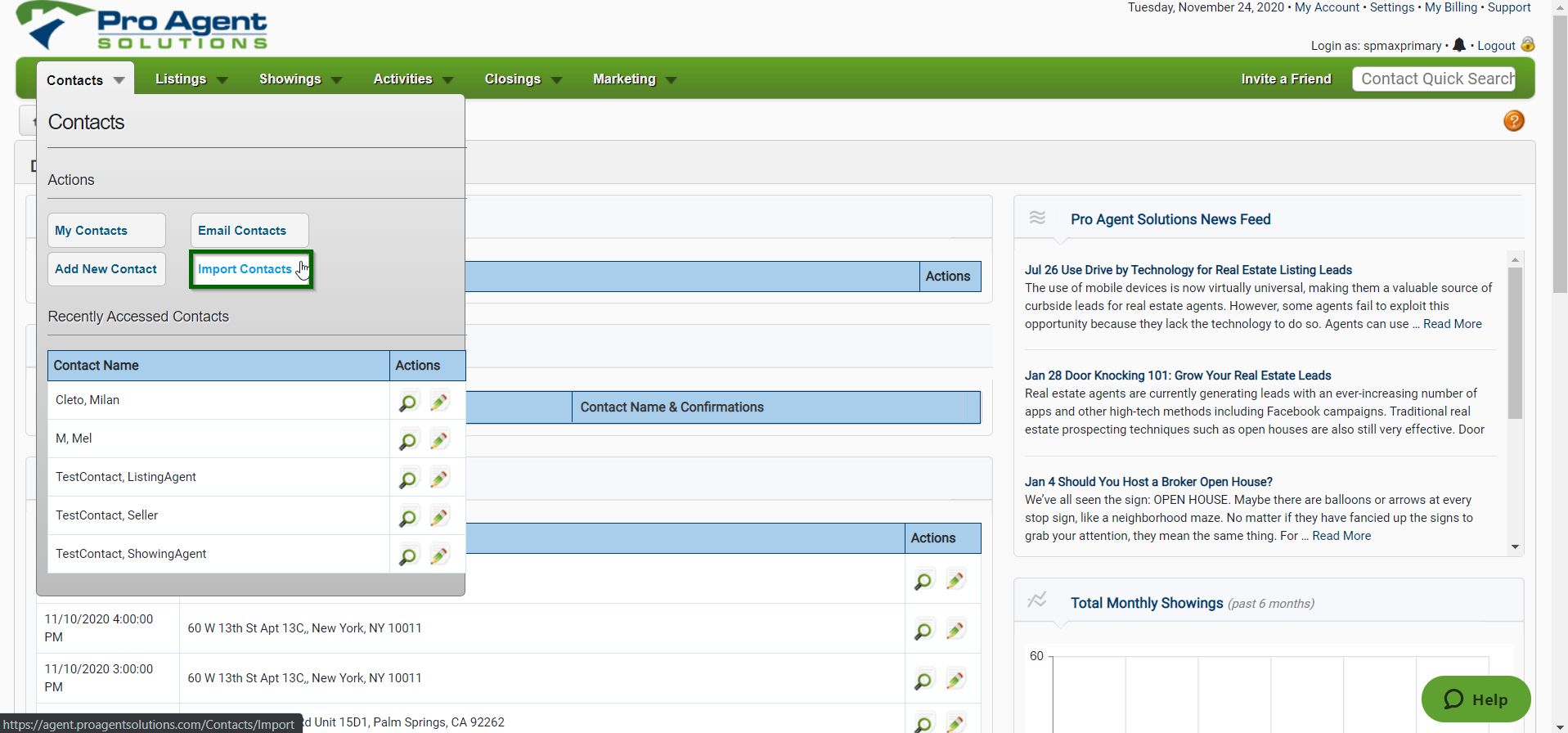Image resolution: width=1568 pixels, height=733 pixels.
Task: Select contact name Cleto, Milan
Action: point(88,400)
